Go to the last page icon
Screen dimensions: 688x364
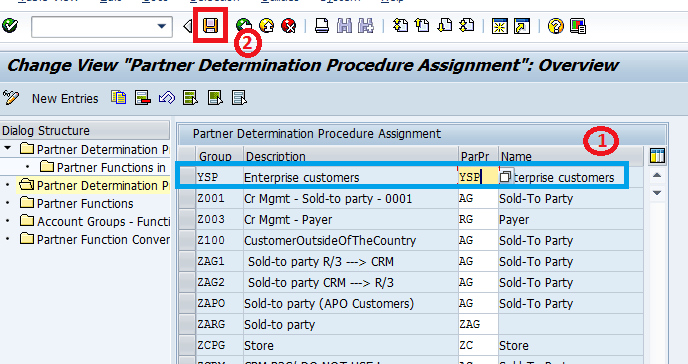466,26
